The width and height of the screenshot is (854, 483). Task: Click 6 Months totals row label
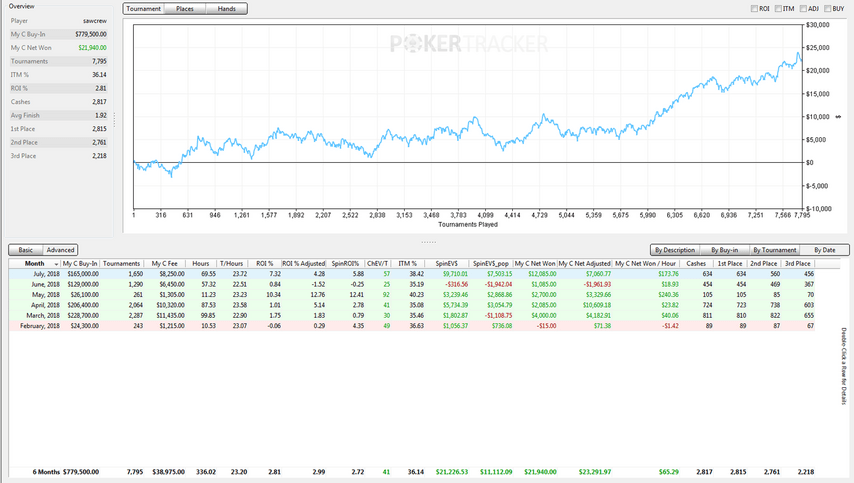click(x=46, y=472)
